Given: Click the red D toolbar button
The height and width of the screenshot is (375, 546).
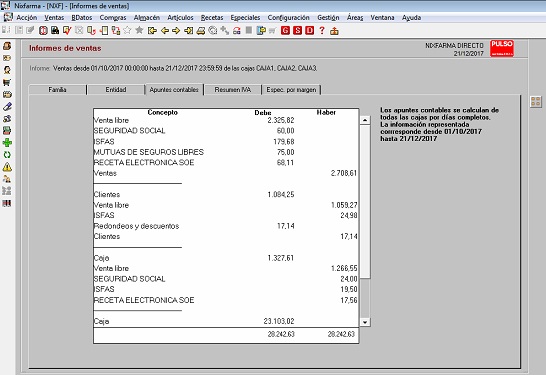Looking at the screenshot, I should click(310, 31).
